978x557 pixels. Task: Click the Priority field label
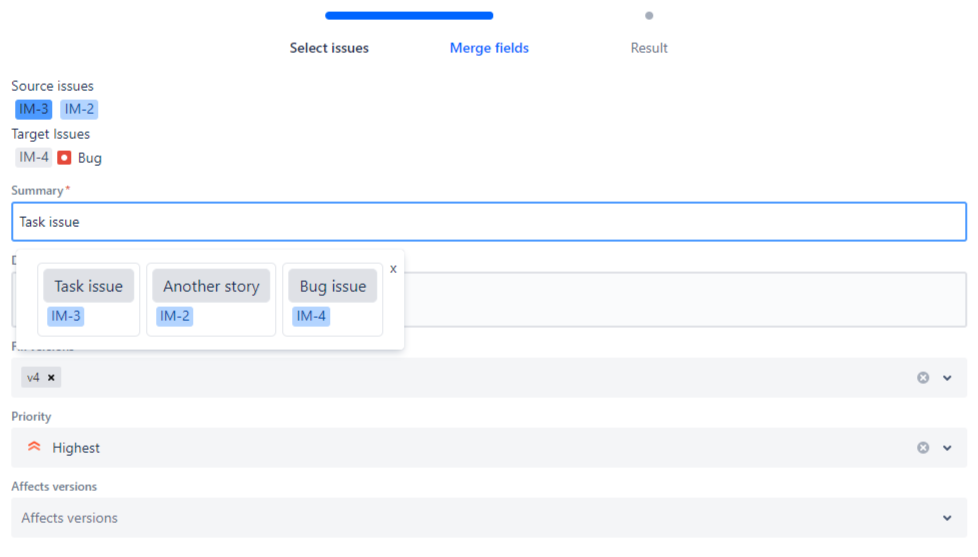pos(31,417)
